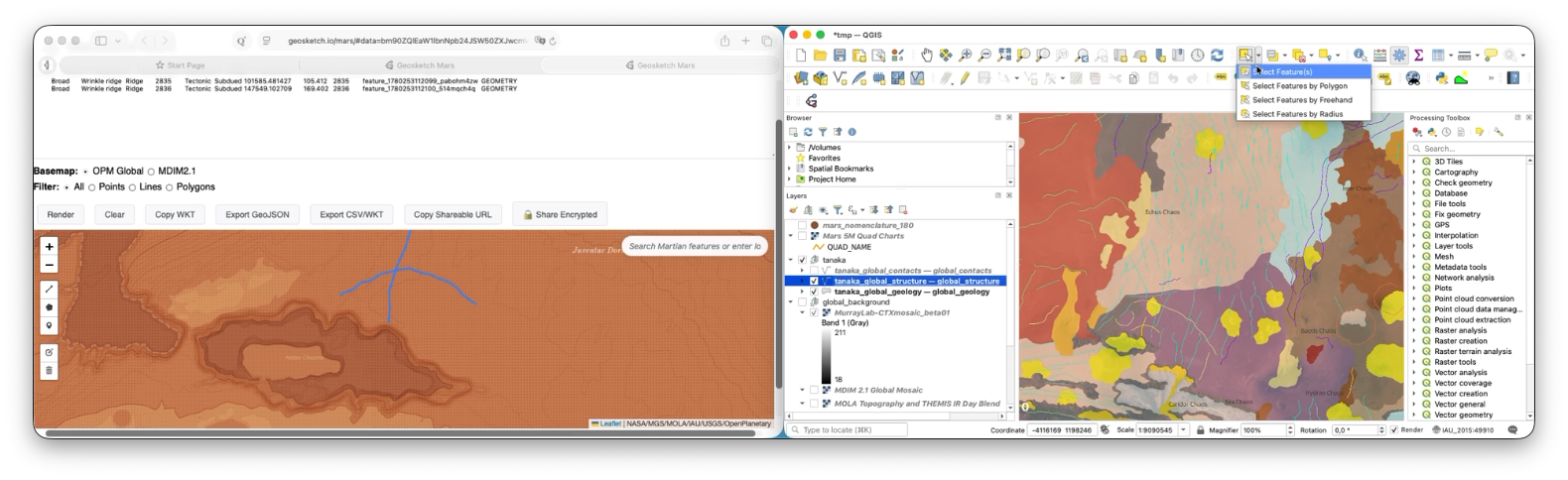Click the Search Martian features input field
Viewport: 1568px width, 480px height.
coord(695,246)
